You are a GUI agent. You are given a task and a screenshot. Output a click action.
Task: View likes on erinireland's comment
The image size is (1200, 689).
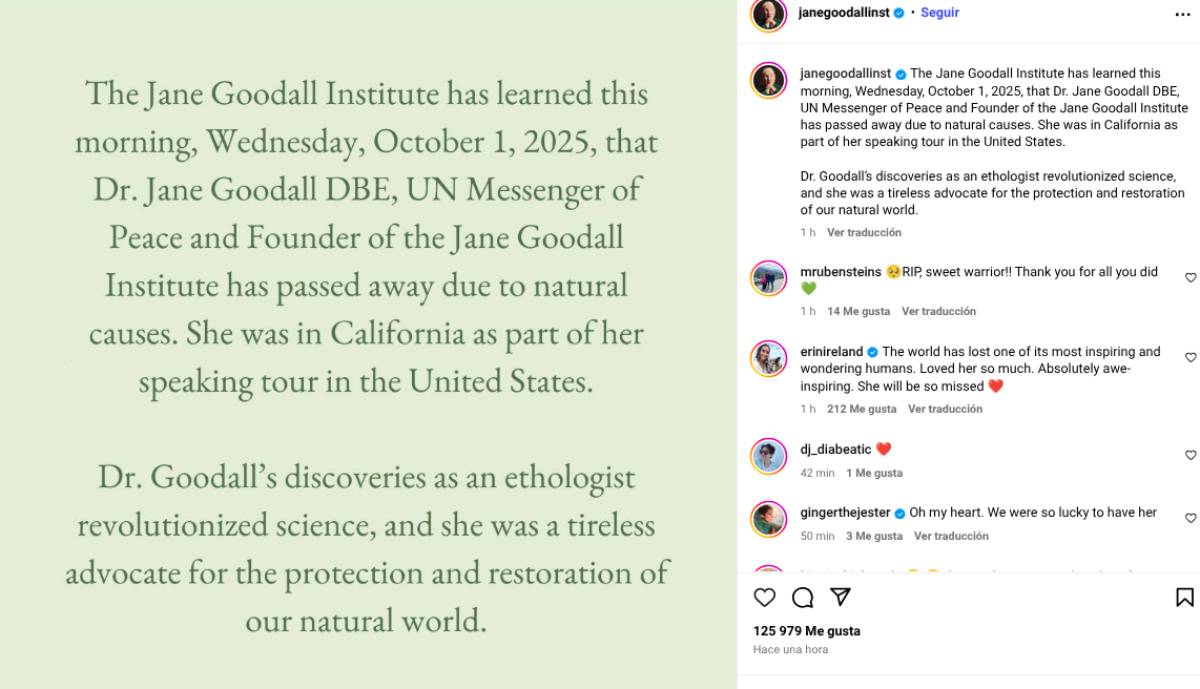click(862, 409)
